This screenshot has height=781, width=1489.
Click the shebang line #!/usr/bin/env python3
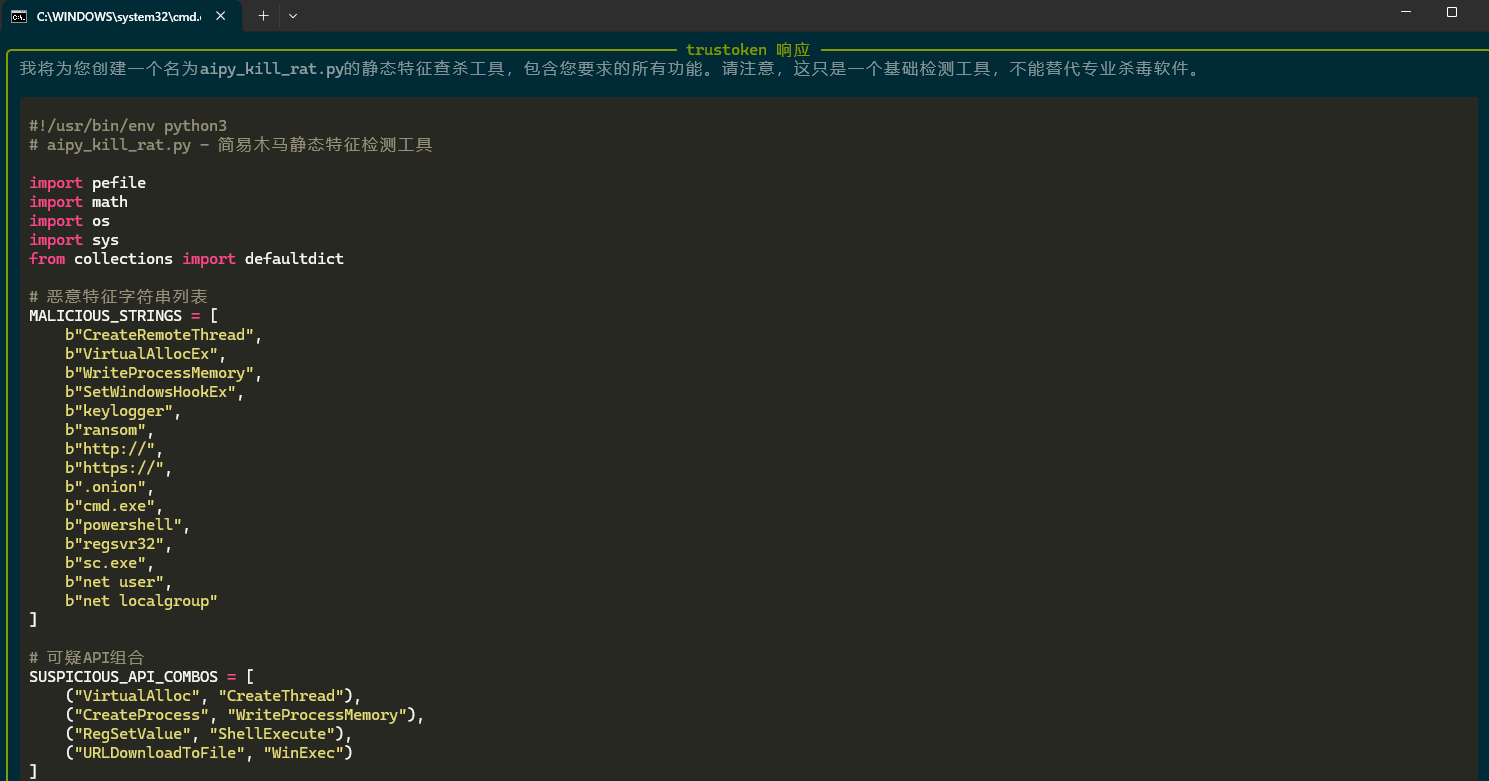tap(128, 126)
